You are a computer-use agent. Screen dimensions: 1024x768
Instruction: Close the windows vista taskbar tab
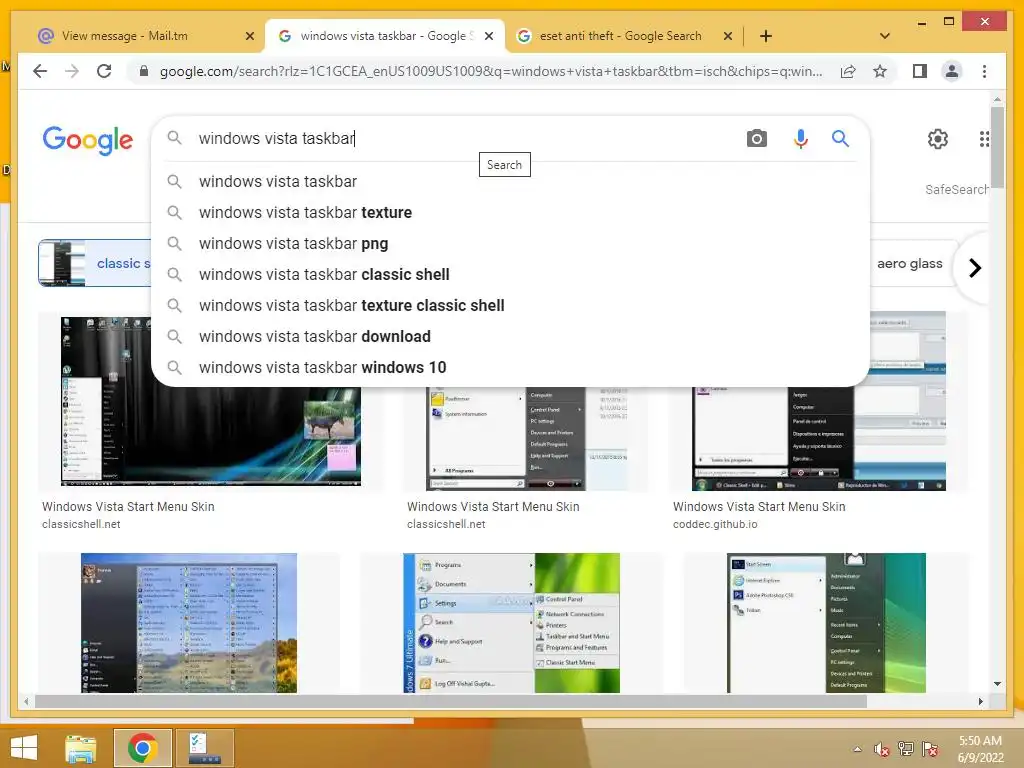tap(488, 36)
